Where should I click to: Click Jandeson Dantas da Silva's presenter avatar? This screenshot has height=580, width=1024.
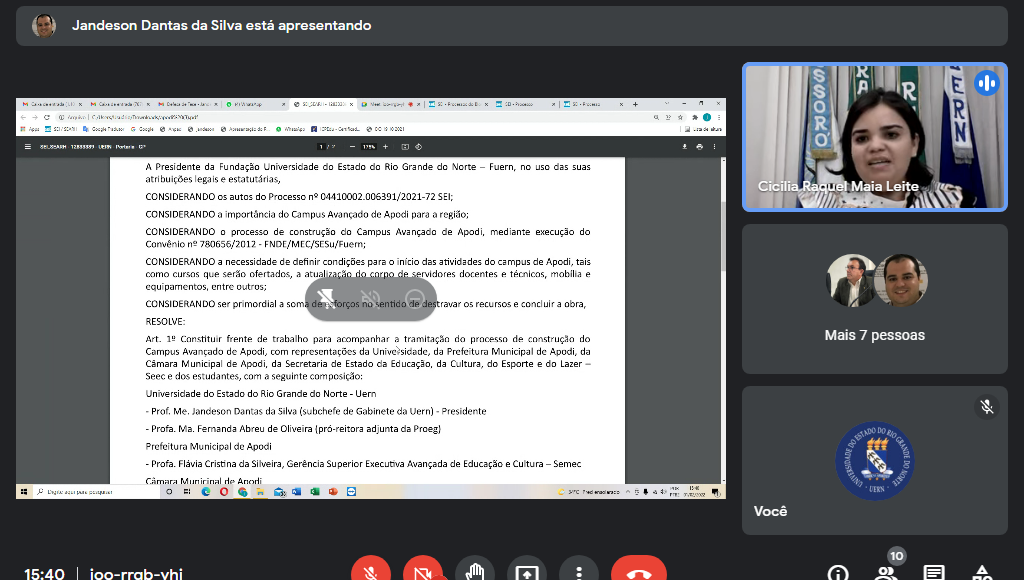pyautogui.click(x=44, y=26)
